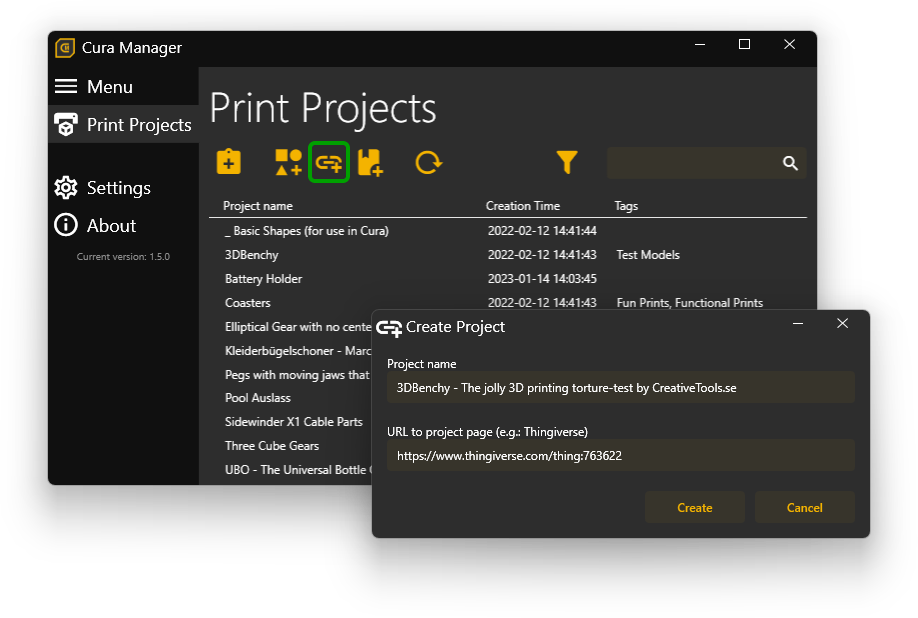Screen dimensions: 918x618
Task: Minimize the Cura Manager main window
Action: (700, 44)
